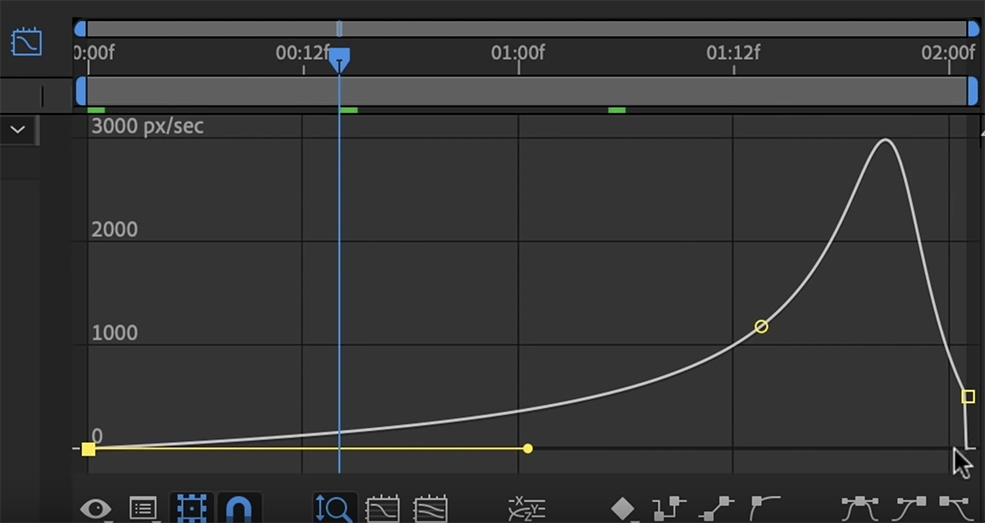
Task: Toggle the snap magnet button
Action: (x=239, y=509)
